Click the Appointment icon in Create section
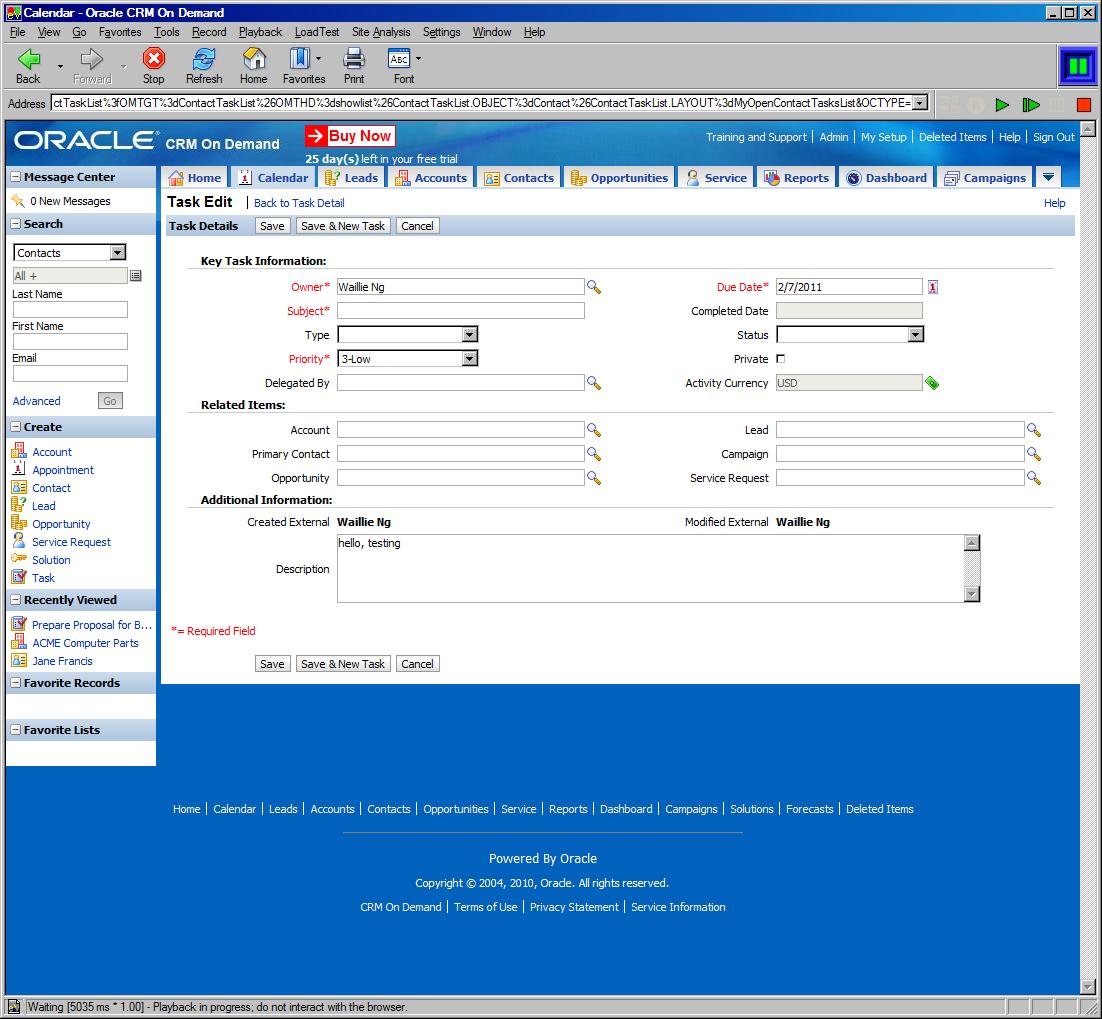This screenshot has width=1102, height=1019. (x=19, y=469)
